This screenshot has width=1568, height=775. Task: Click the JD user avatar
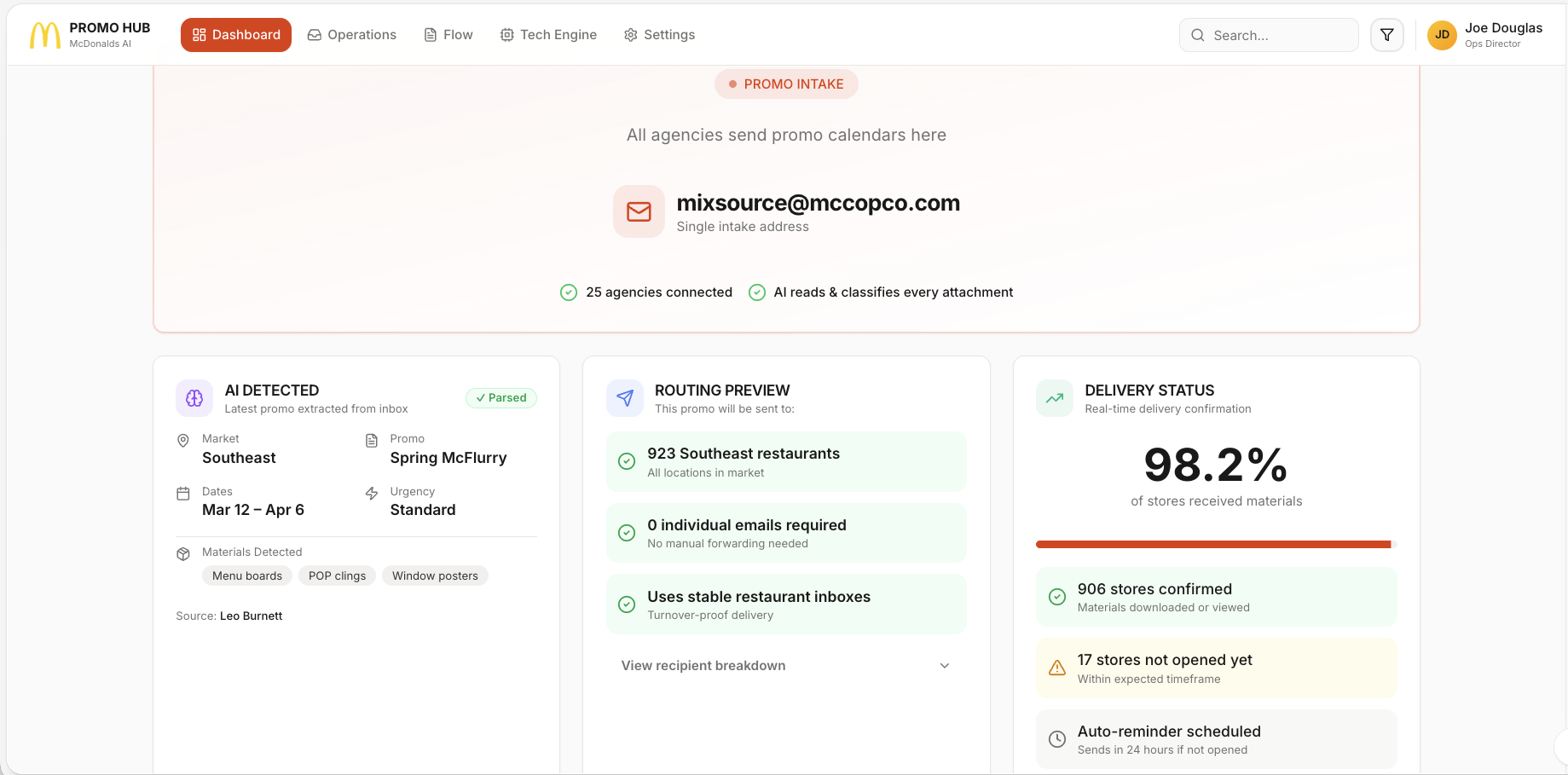[1442, 35]
